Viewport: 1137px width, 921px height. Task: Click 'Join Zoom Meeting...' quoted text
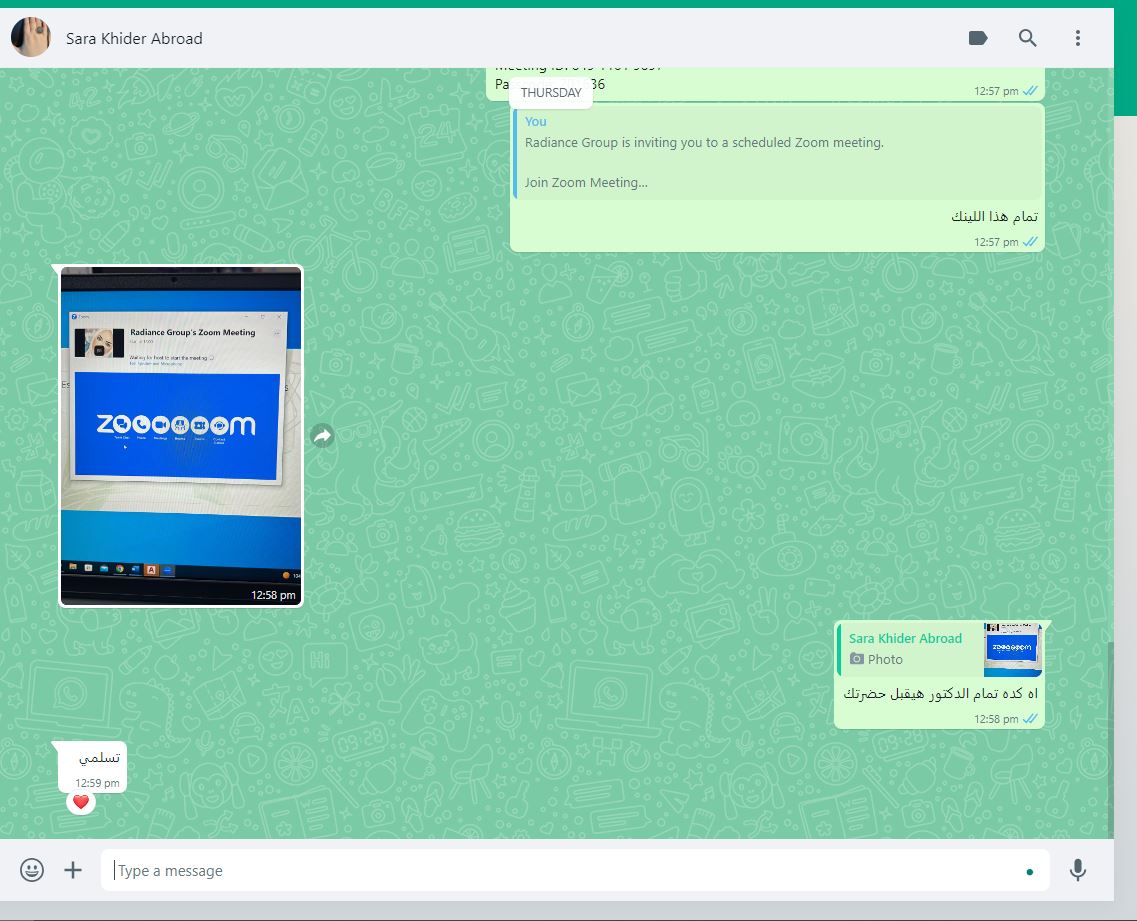[586, 183]
